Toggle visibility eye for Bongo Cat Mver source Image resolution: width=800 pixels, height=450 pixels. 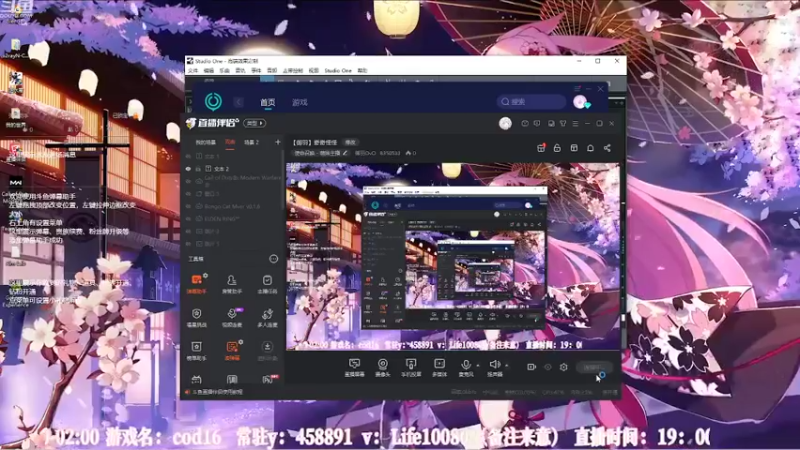click(x=188, y=207)
